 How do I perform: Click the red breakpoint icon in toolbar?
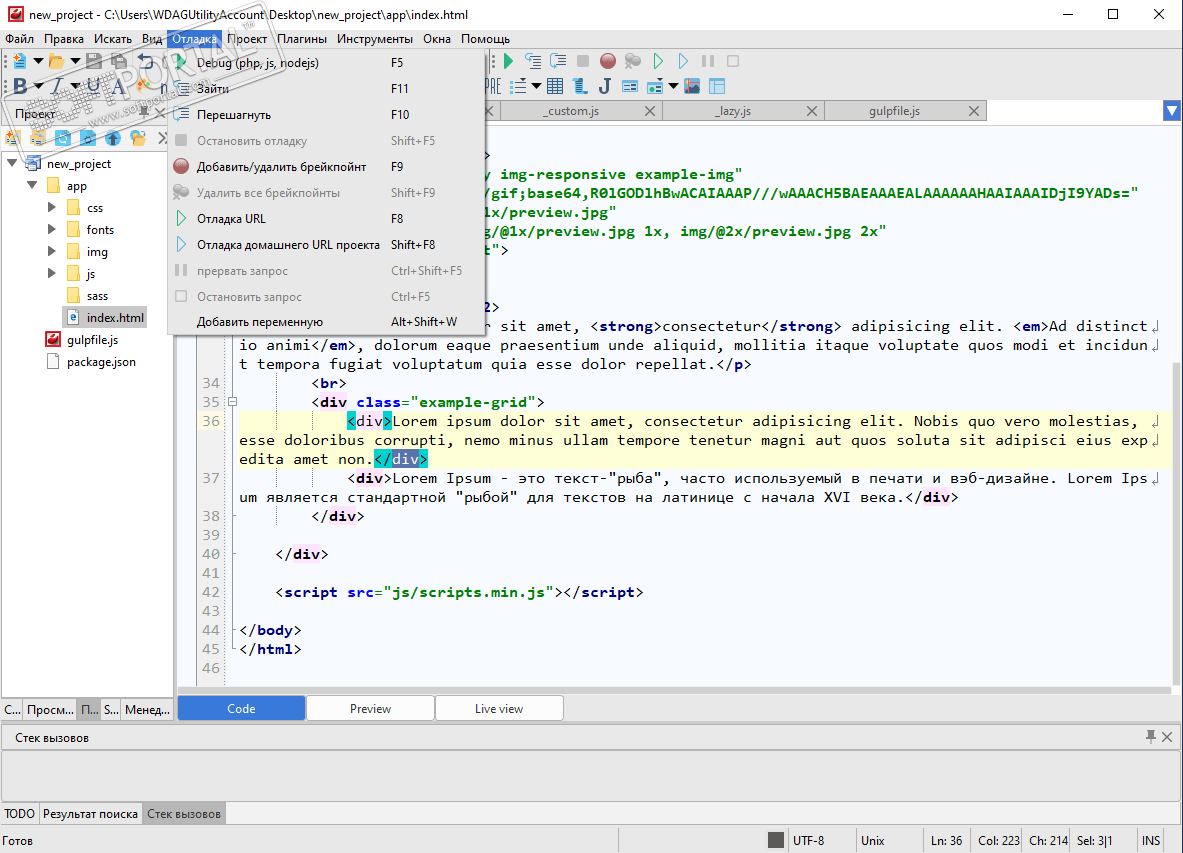[608, 62]
